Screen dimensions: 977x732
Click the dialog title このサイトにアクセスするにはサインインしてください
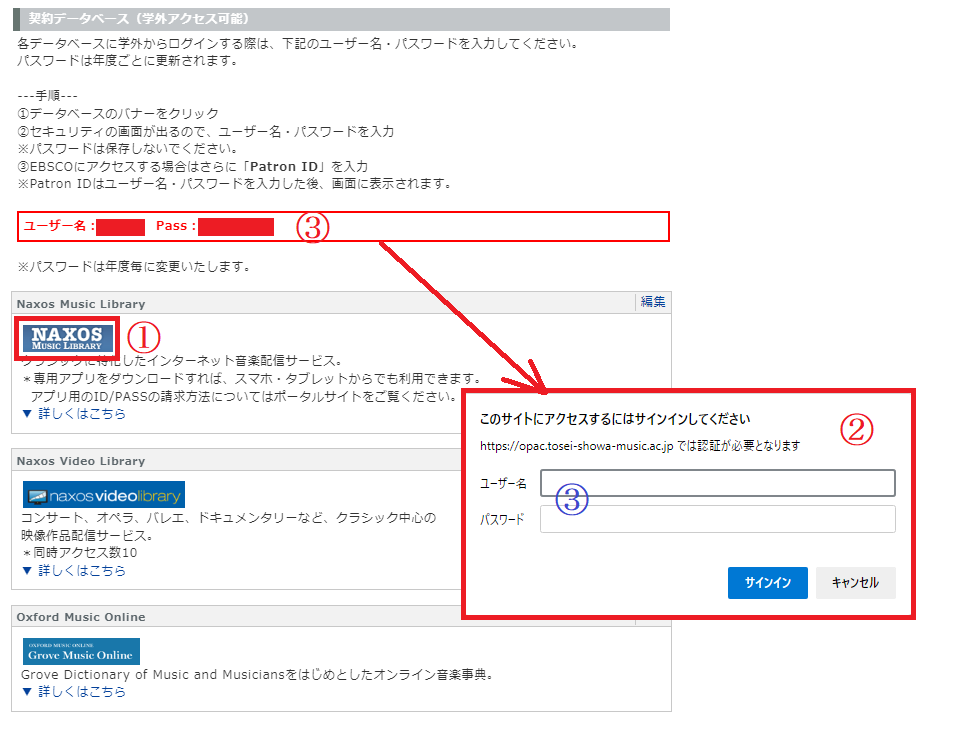click(615, 419)
